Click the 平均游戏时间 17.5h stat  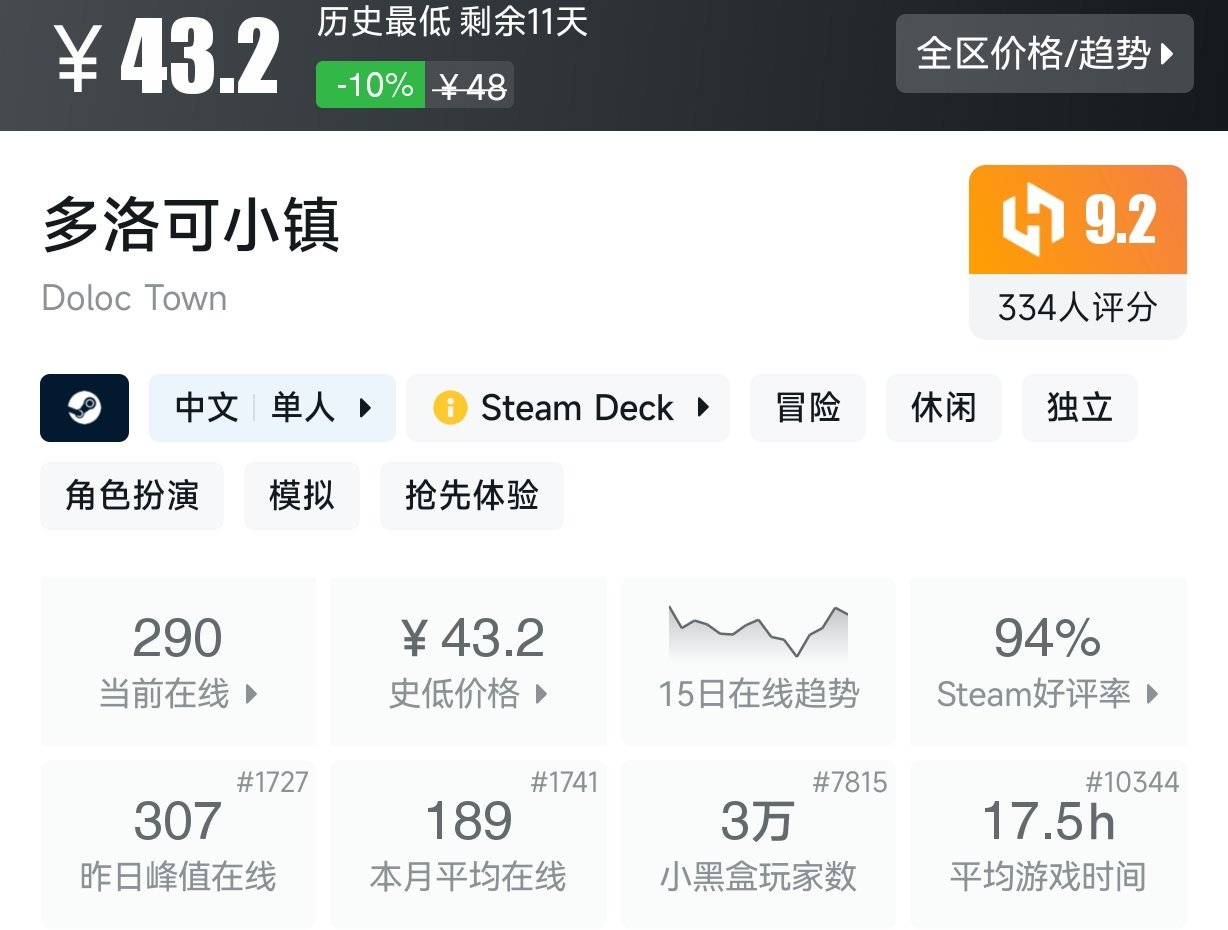[x=1048, y=844]
